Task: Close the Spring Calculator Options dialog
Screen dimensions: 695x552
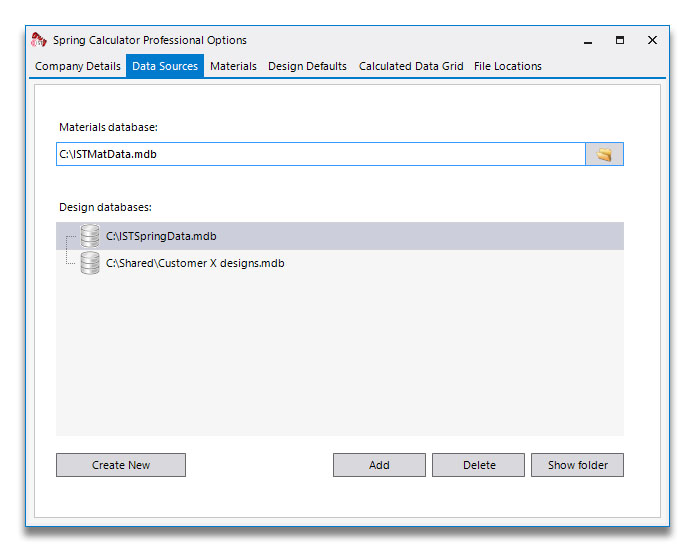Action: pos(652,40)
